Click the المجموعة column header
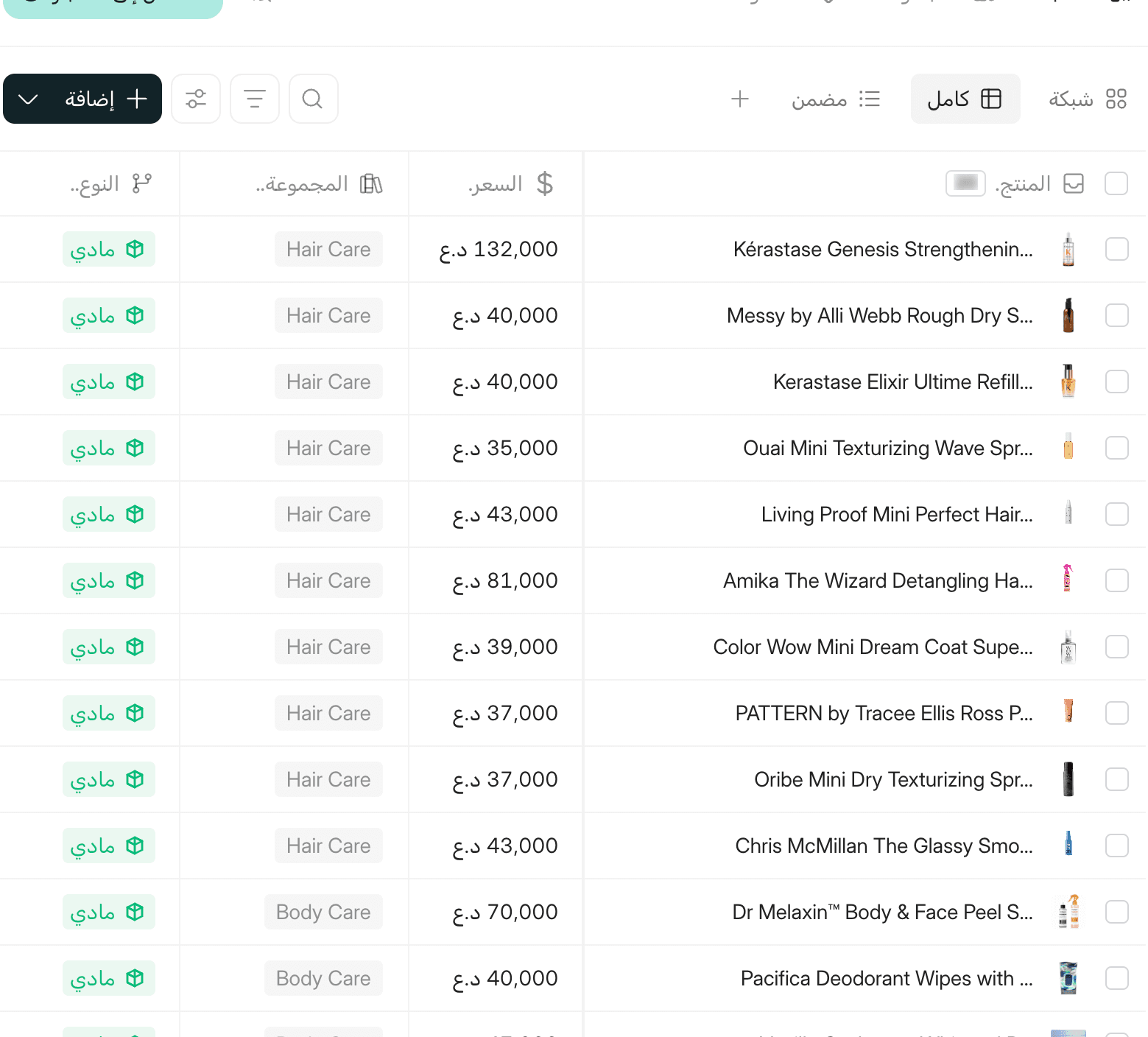This screenshot has width=1148, height=1037. tap(295, 183)
